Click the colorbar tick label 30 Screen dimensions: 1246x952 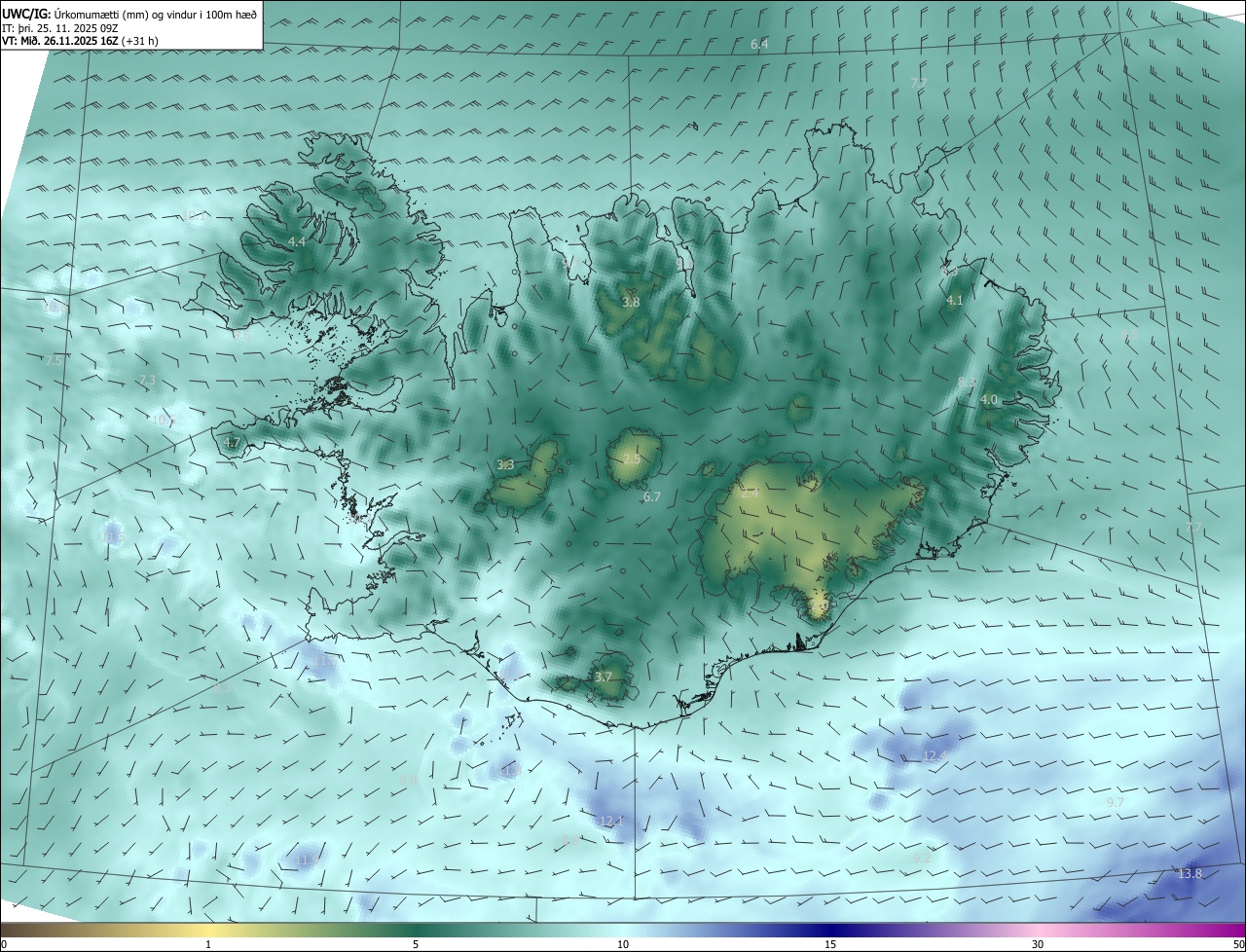[1038, 944]
